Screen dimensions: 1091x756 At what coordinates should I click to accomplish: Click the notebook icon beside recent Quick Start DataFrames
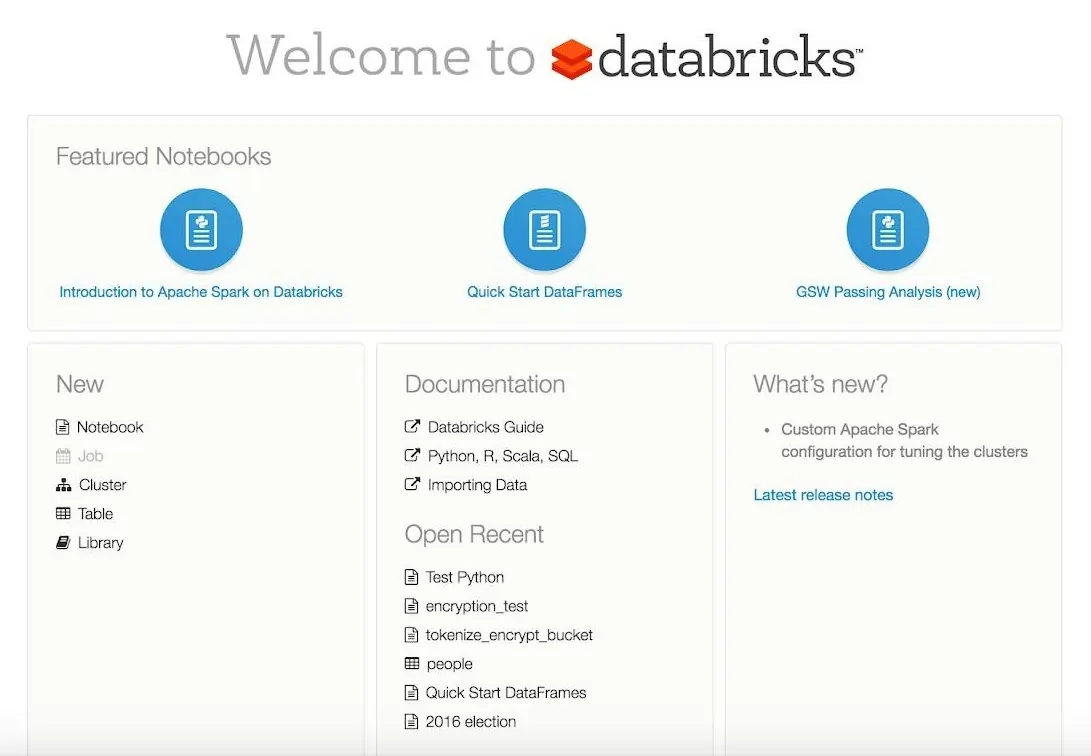click(411, 693)
